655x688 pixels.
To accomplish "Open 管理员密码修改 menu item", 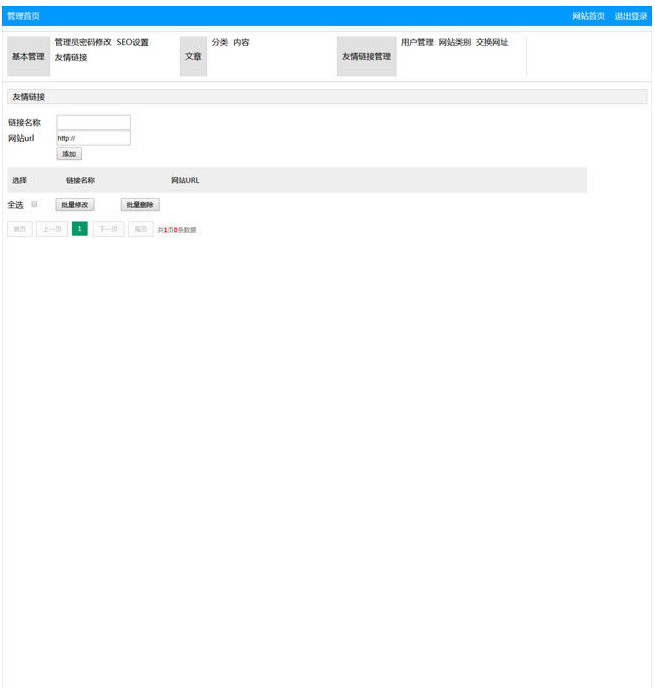I will (x=83, y=43).
